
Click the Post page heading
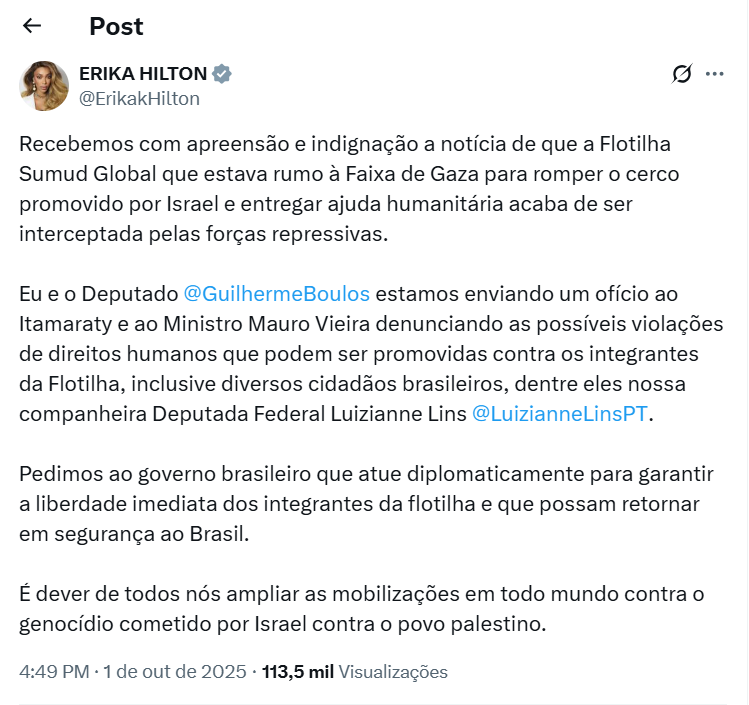pos(116,26)
